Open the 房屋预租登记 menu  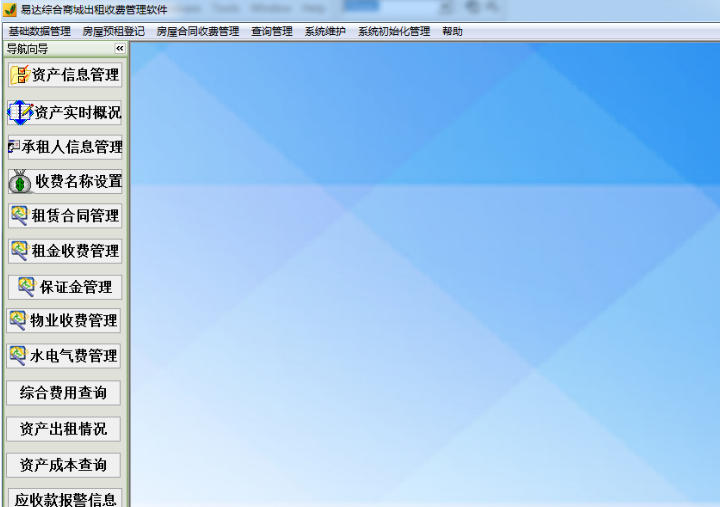(x=113, y=31)
